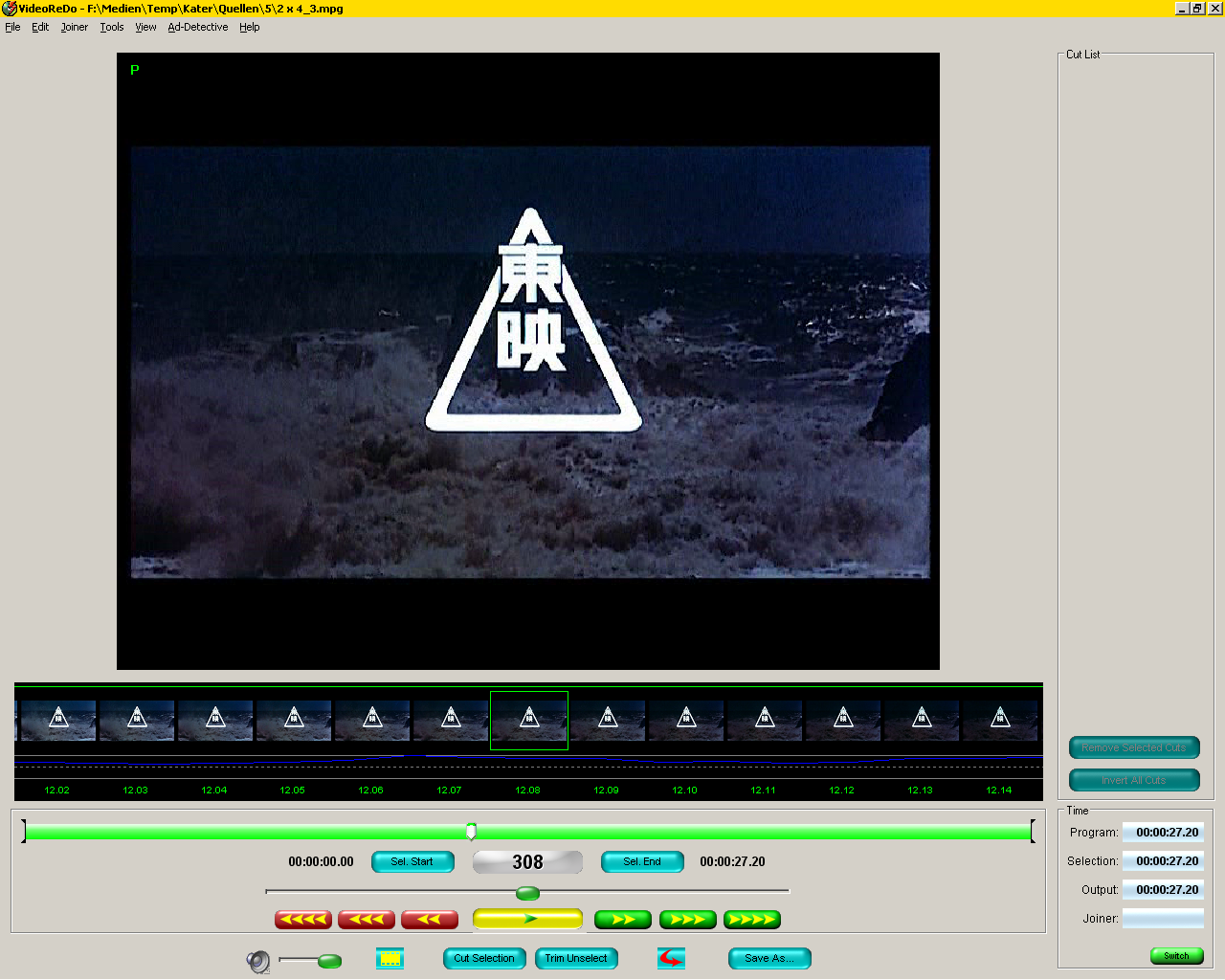The width and height of the screenshot is (1225, 980).
Task: Click the frame number 308 display
Action: pyautogui.click(x=527, y=862)
